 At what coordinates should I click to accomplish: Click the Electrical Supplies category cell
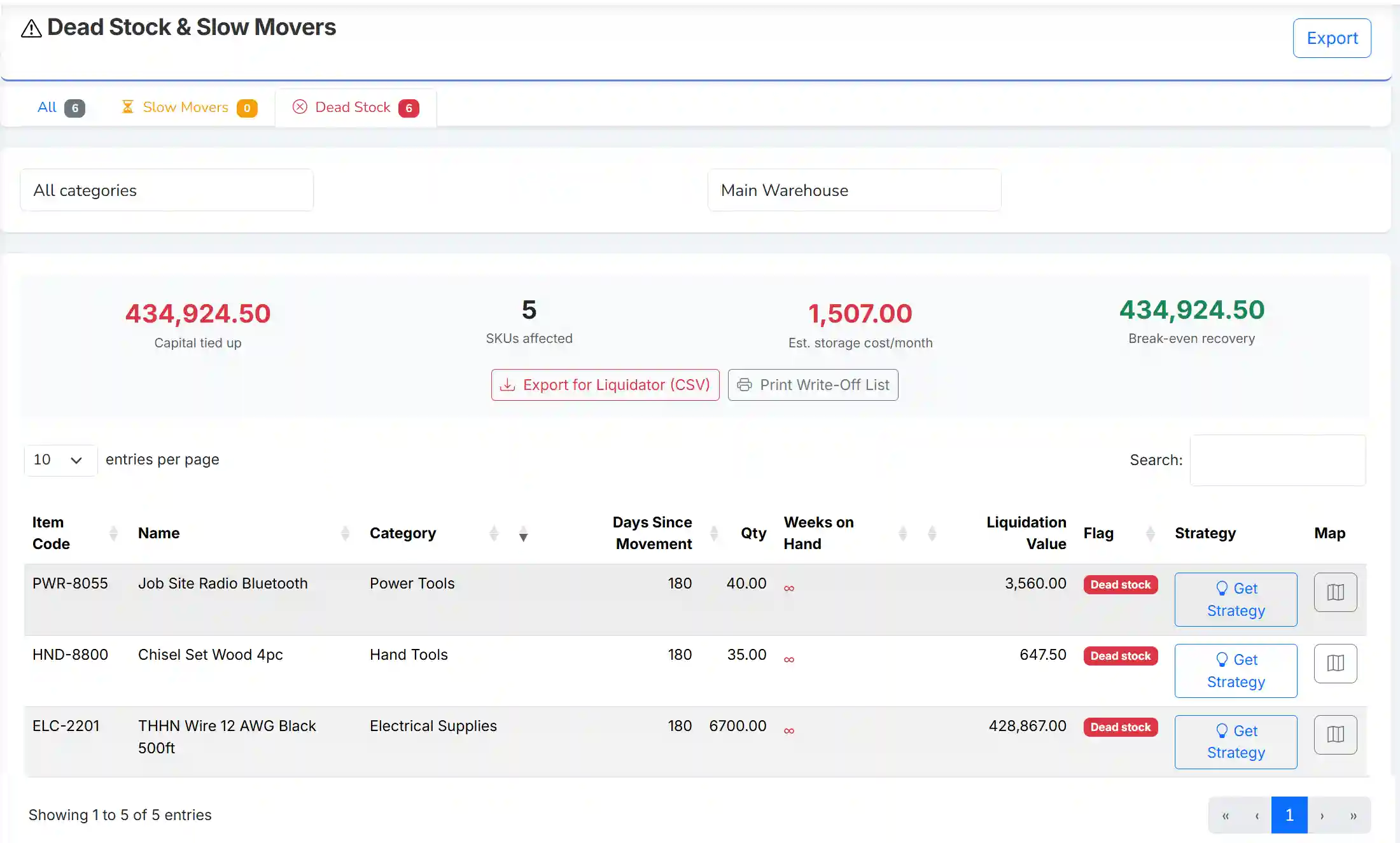point(433,726)
